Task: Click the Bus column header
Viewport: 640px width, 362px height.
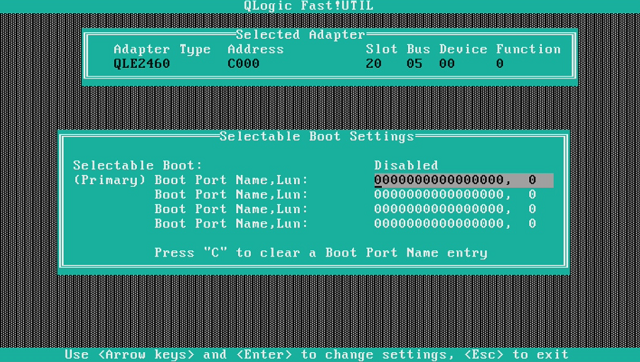Action: (x=418, y=49)
